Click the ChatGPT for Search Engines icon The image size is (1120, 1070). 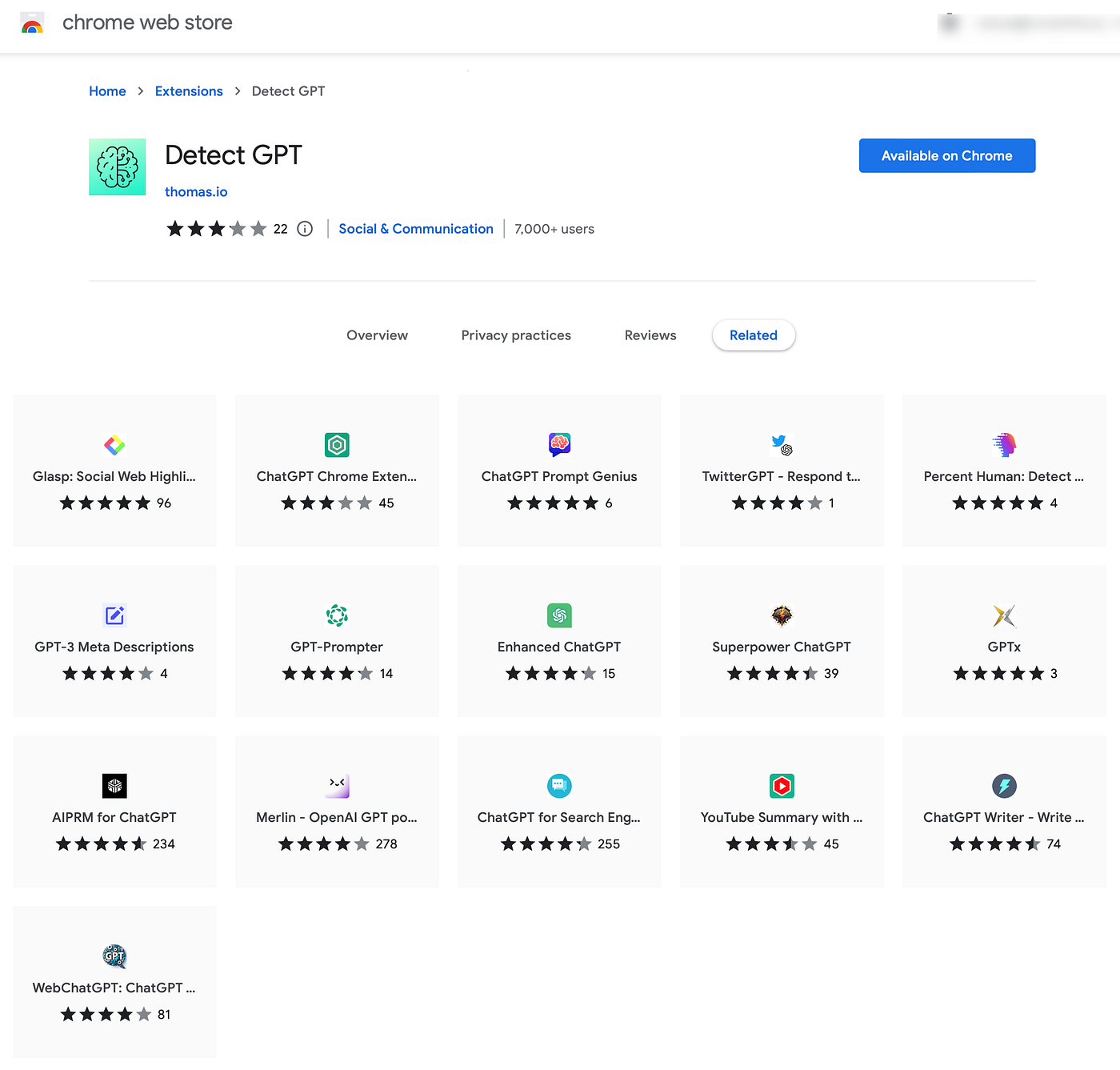click(559, 786)
